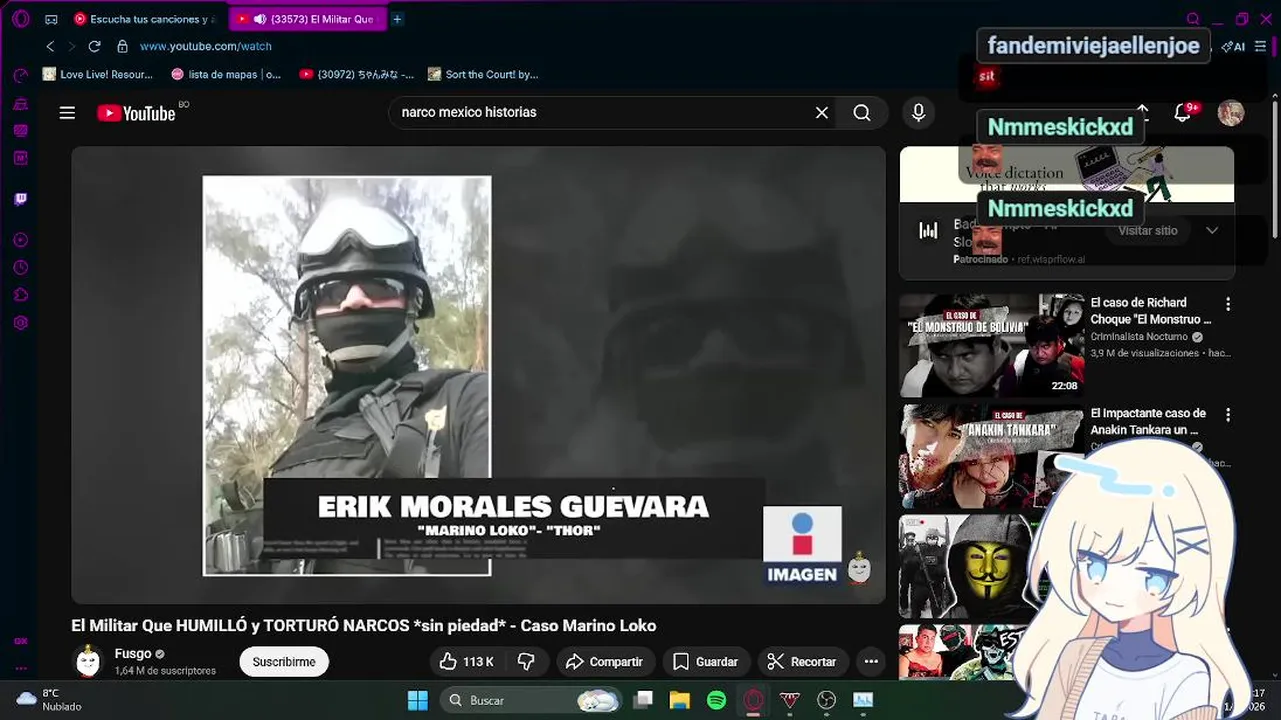
Task: Submit search with the magnifier button
Action: [x=862, y=113]
